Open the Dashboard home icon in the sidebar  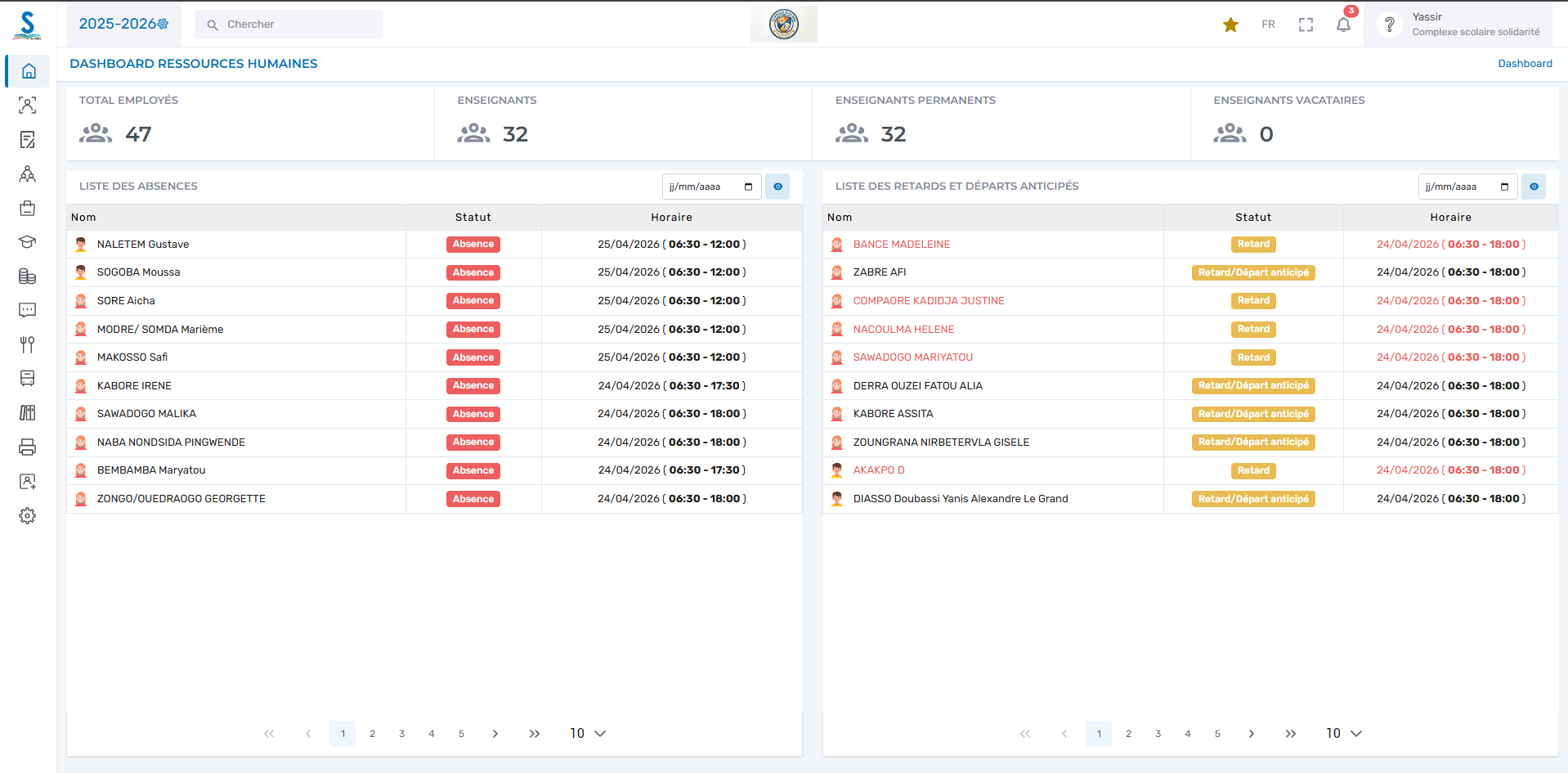[x=27, y=71]
